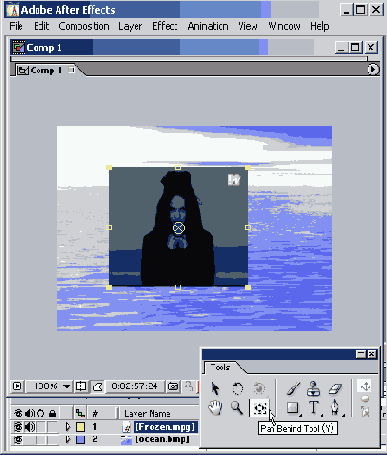Click the current time 0:02:57:24 display
387x455 pixels.
134,386
